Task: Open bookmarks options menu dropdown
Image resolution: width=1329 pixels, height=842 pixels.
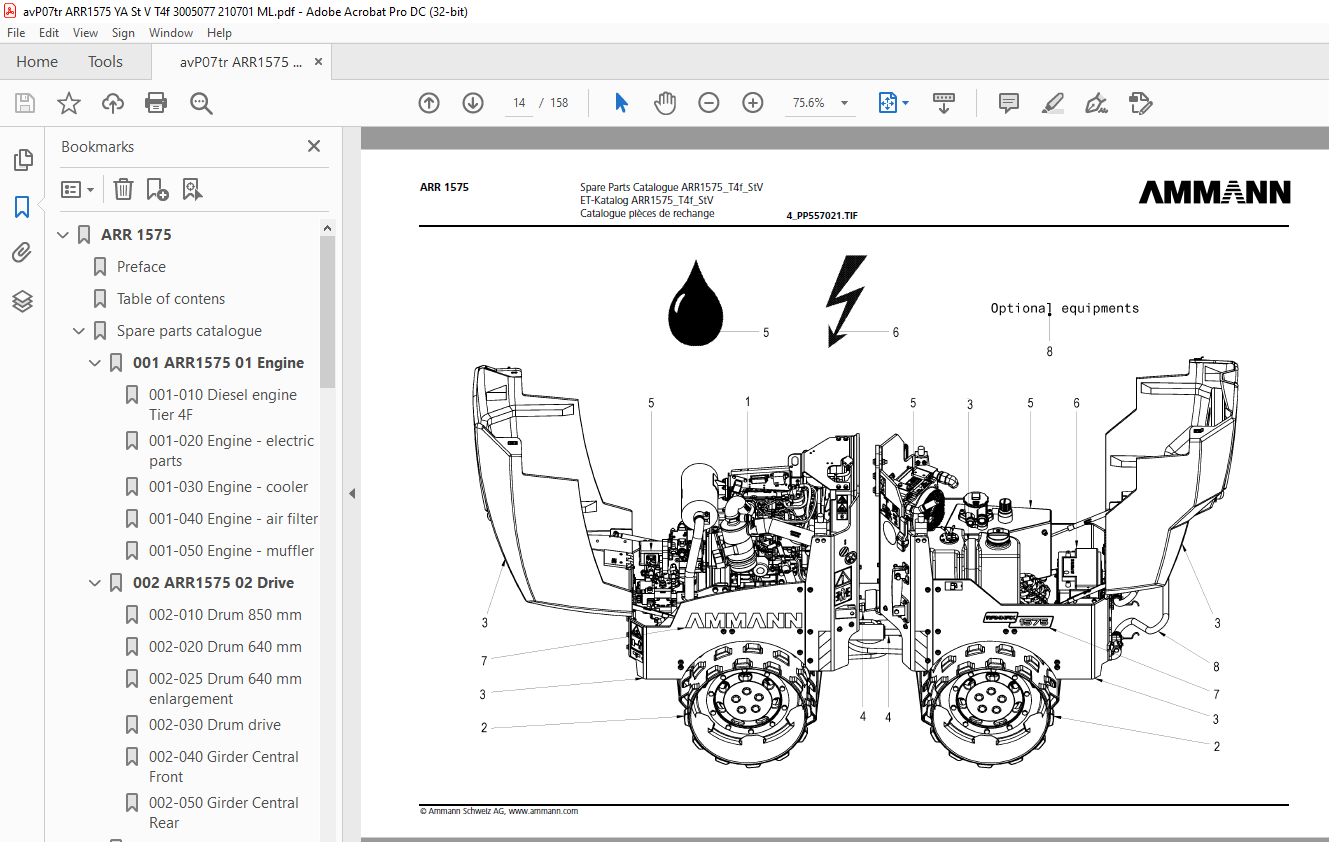Action: pyautogui.click(x=77, y=189)
